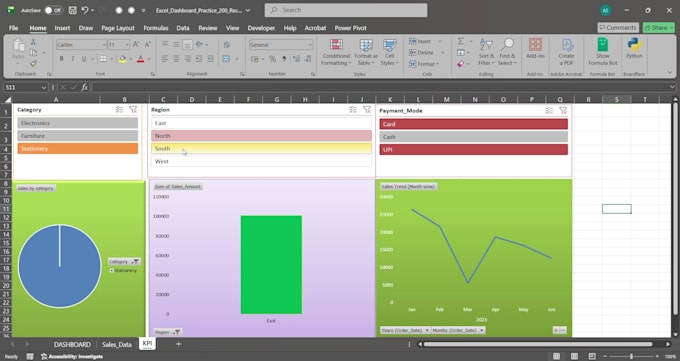The height and width of the screenshot is (361, 680).
Task: Open the Calibri font name dropdown
Action: 104,45
